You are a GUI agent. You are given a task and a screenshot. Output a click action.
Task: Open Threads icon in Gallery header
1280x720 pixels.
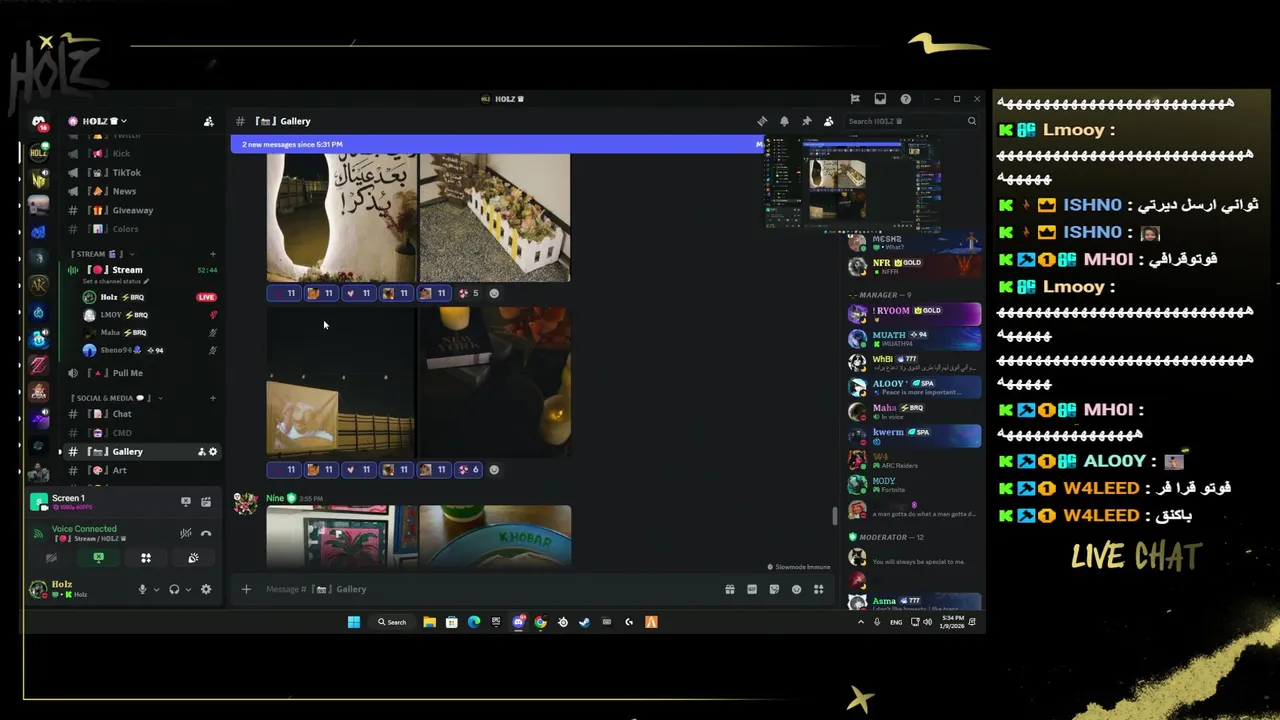[762, 121]
